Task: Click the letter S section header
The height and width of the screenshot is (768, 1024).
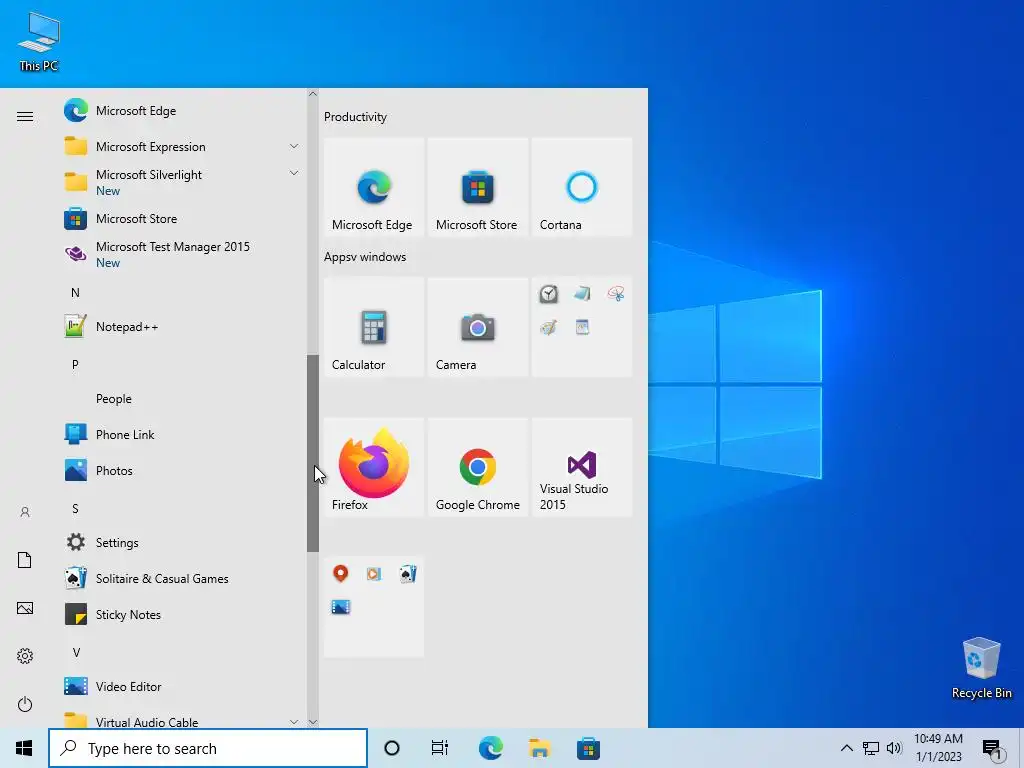Action: 75,509
